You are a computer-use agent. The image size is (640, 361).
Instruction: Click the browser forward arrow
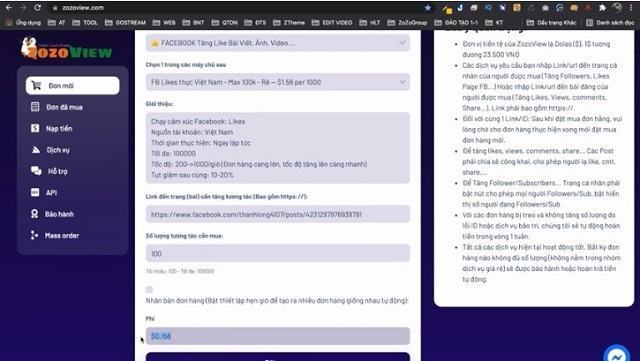[x=23, y=7]
